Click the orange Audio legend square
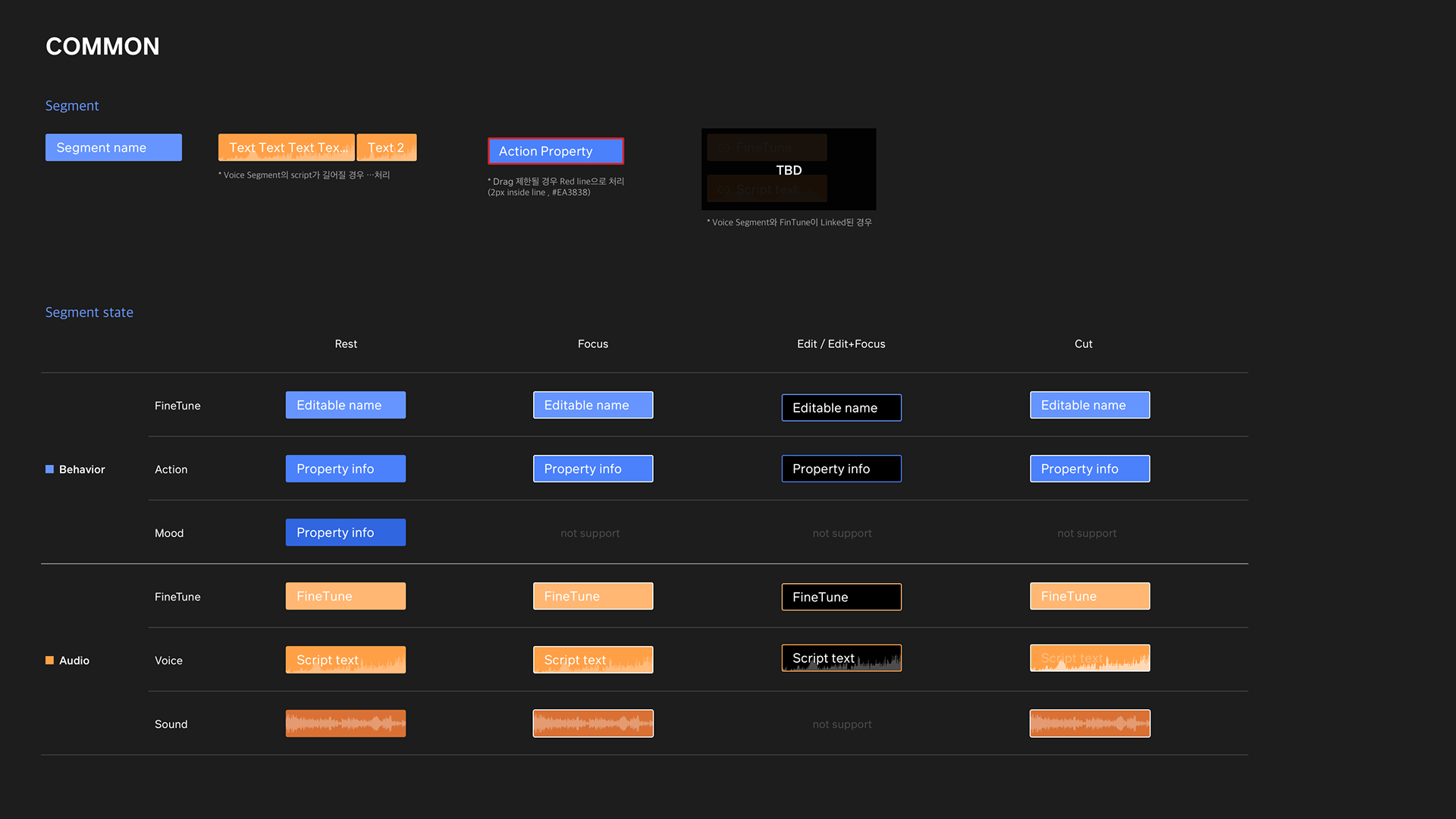The width and height of the screenshot is (1456, 819). (49, 661)
